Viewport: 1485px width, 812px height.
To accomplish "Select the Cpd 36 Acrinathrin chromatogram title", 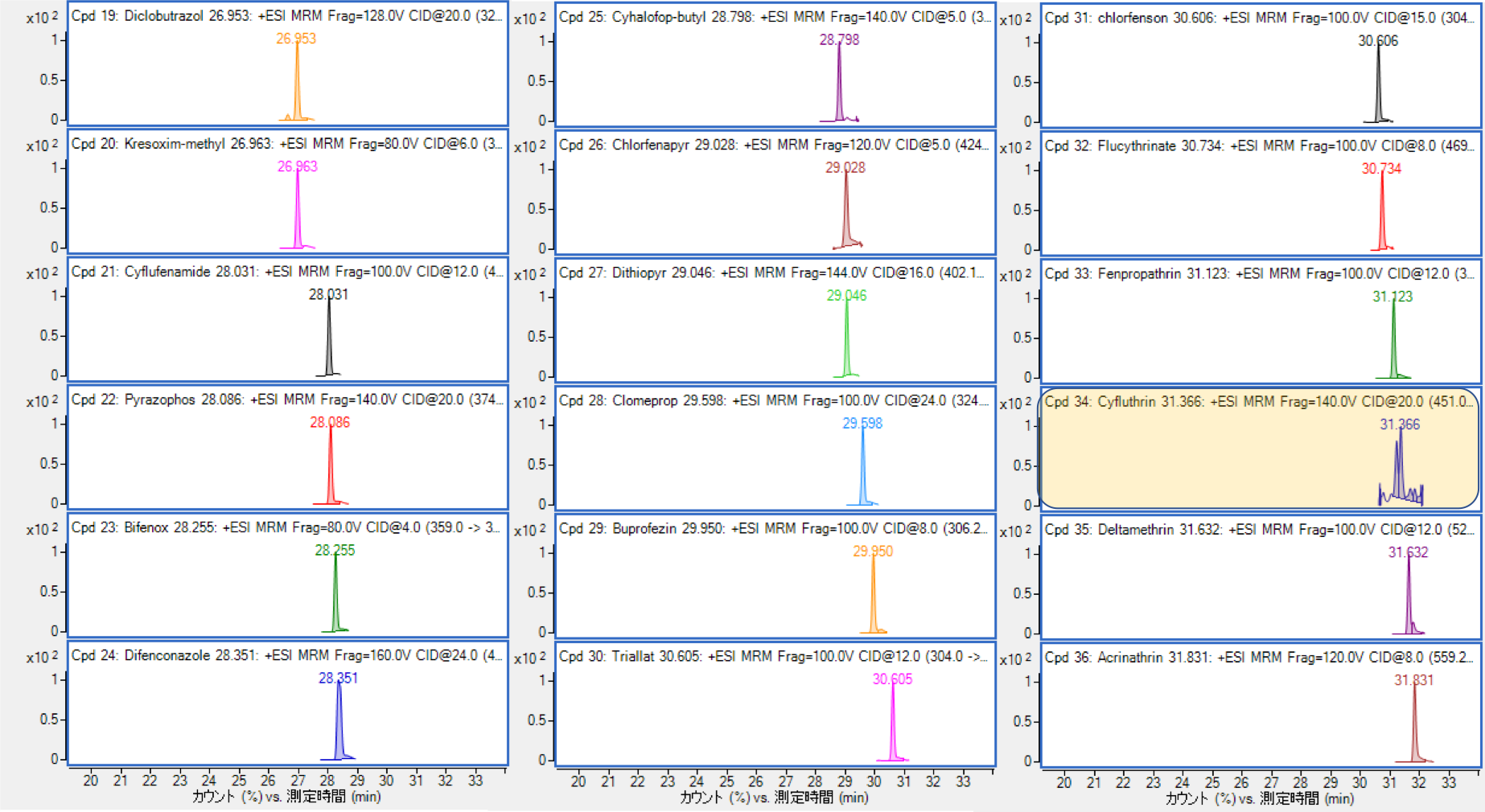I will coord(1260,657).
